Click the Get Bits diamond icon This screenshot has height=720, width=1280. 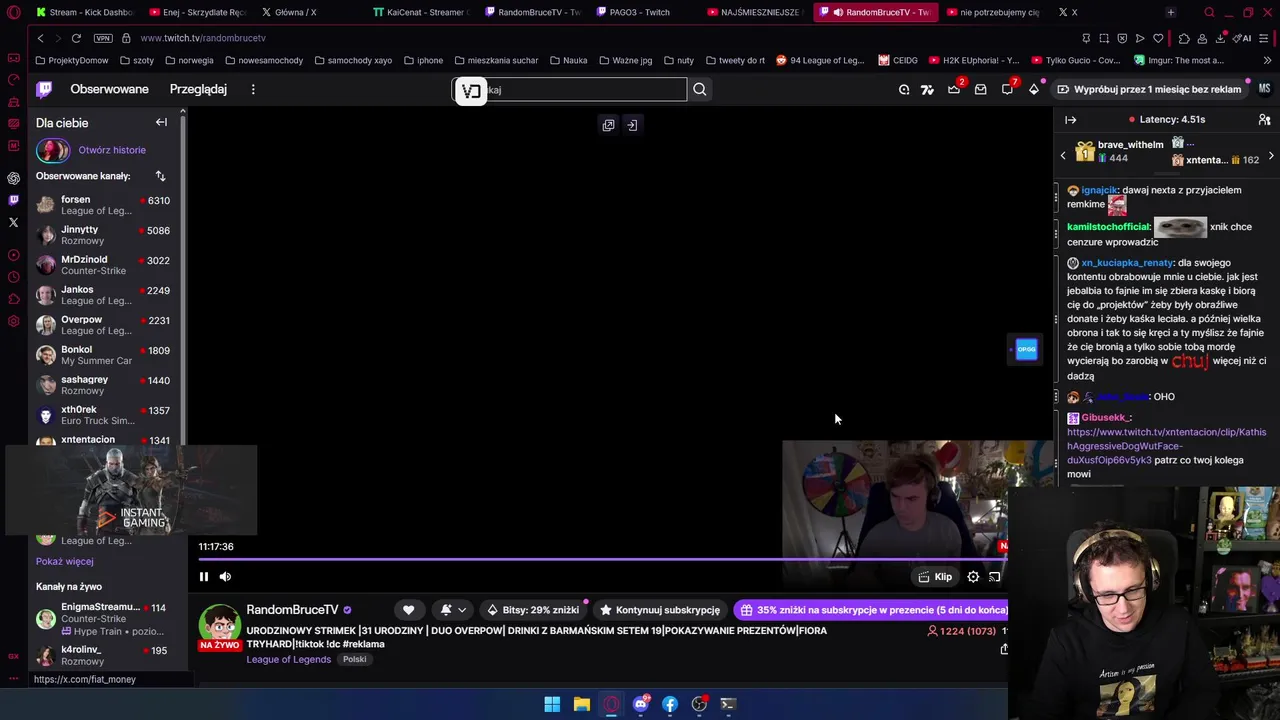1034,89
